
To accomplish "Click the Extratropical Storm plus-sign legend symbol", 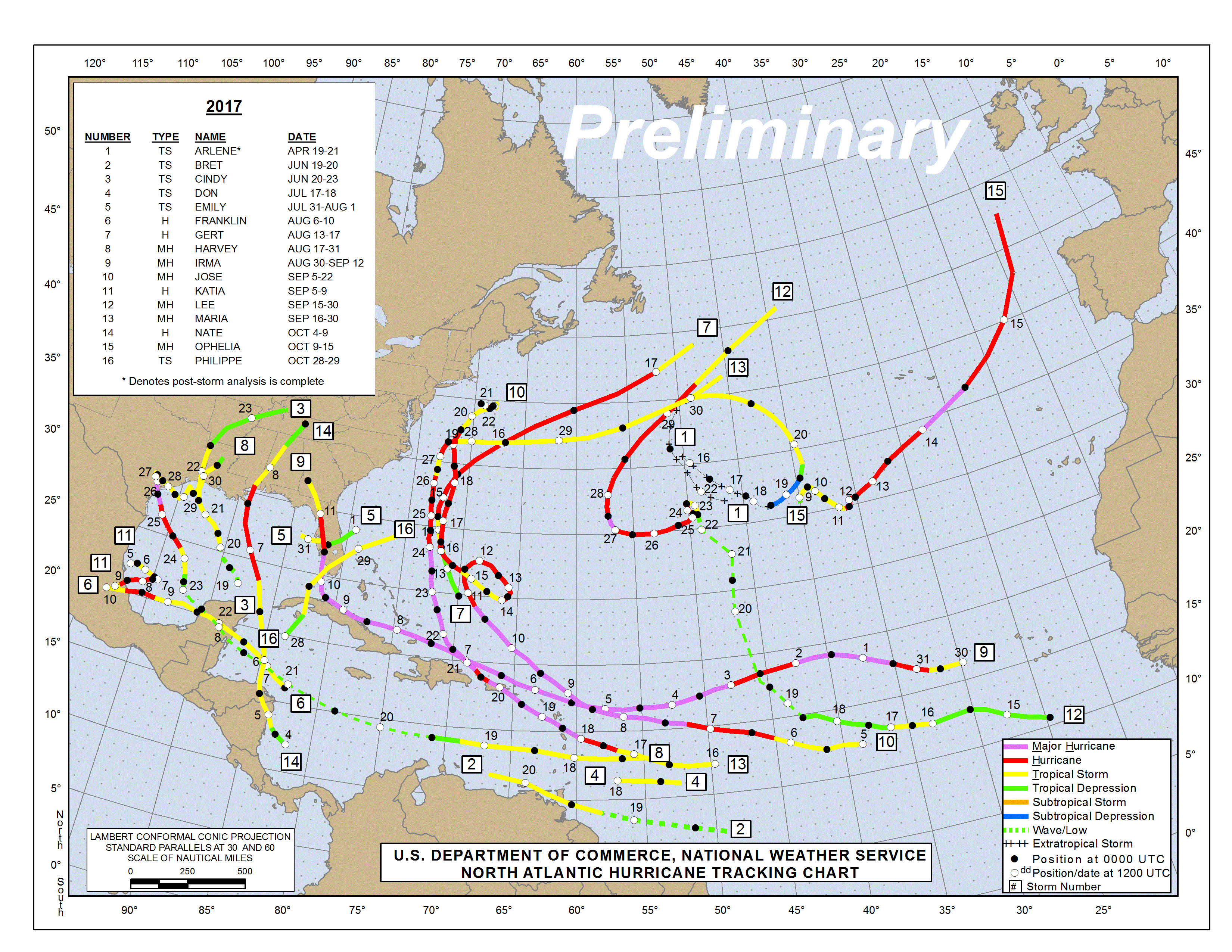I will [x=1016, y=844].
